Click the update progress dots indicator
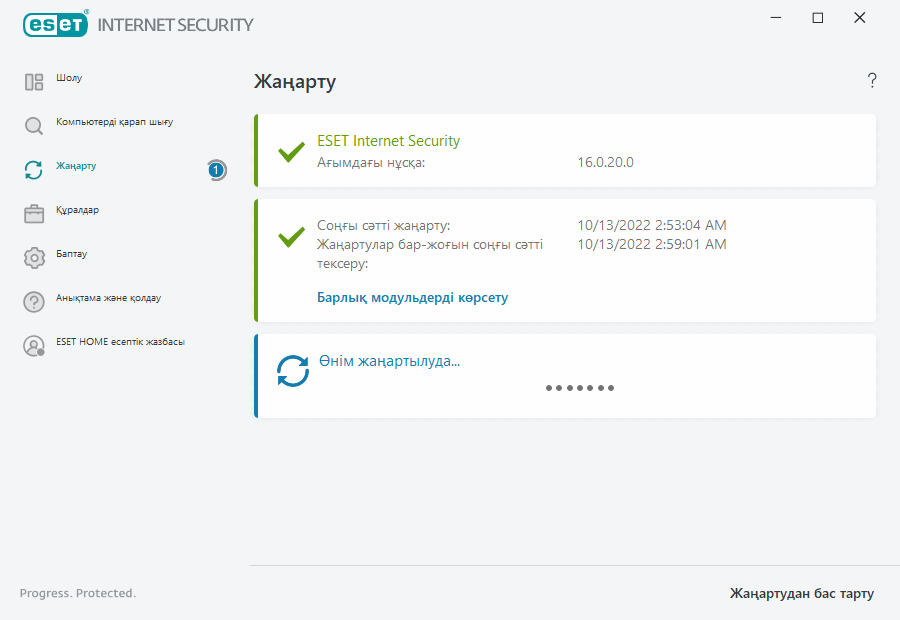This screenshot has height=620, width=900. 580,388
